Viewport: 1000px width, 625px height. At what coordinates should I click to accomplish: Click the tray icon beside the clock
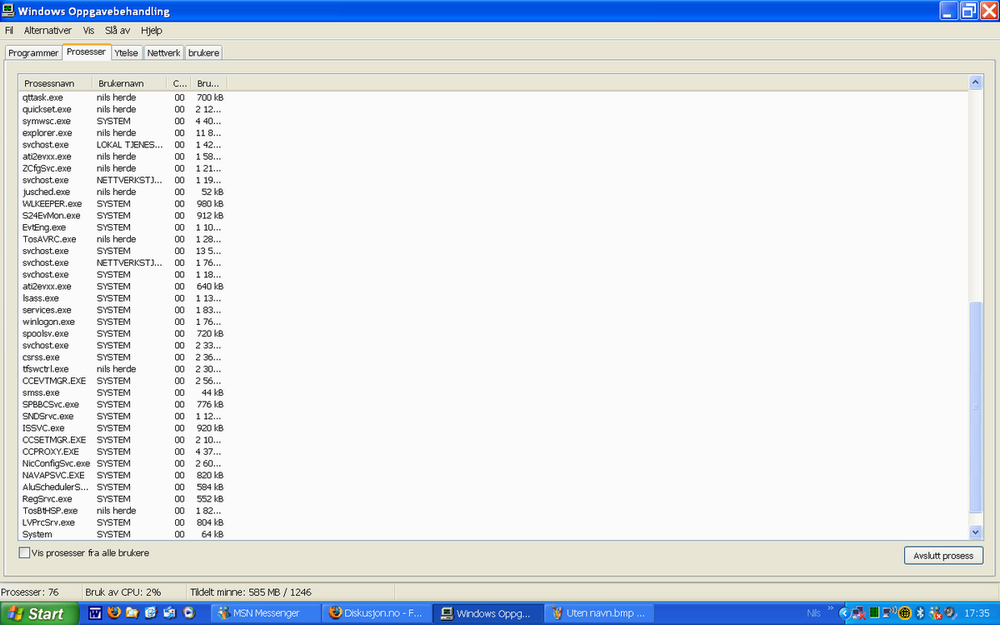[951, 613]
